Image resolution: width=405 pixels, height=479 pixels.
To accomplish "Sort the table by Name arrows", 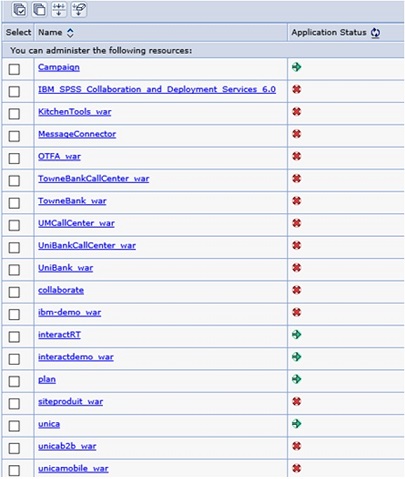I will [x=70, y=33].
